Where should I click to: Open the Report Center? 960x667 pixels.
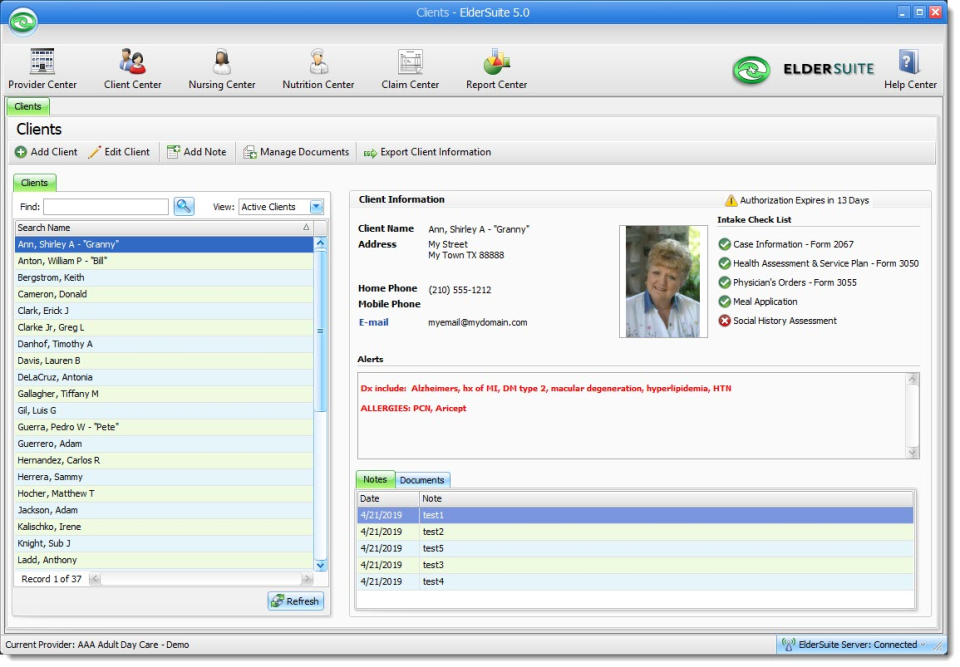tap(496, 67)
